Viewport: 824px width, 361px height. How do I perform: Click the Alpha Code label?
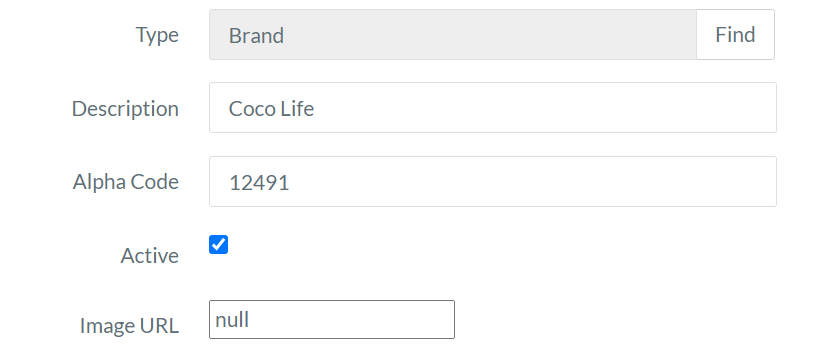point(126,182)
